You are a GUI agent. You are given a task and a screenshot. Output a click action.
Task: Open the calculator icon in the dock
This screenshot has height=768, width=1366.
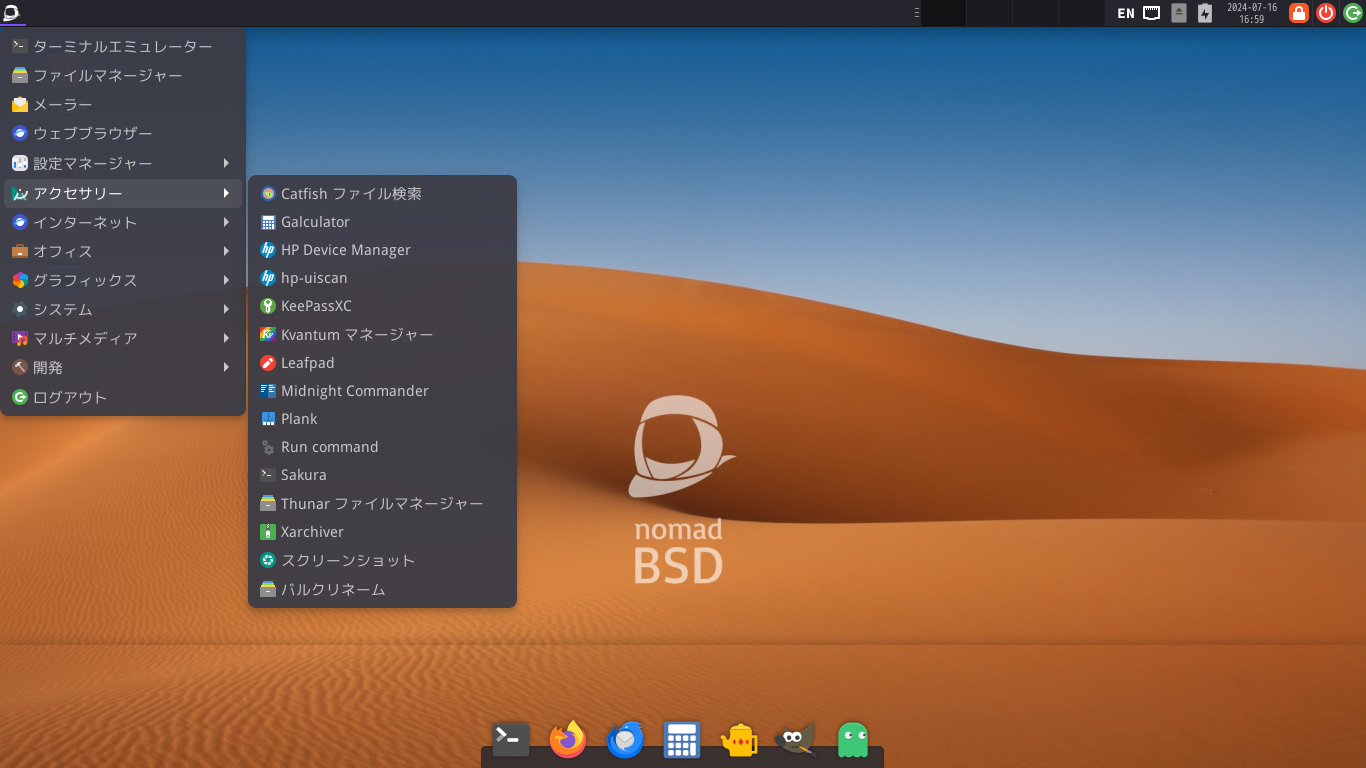[x=682, y=740]
